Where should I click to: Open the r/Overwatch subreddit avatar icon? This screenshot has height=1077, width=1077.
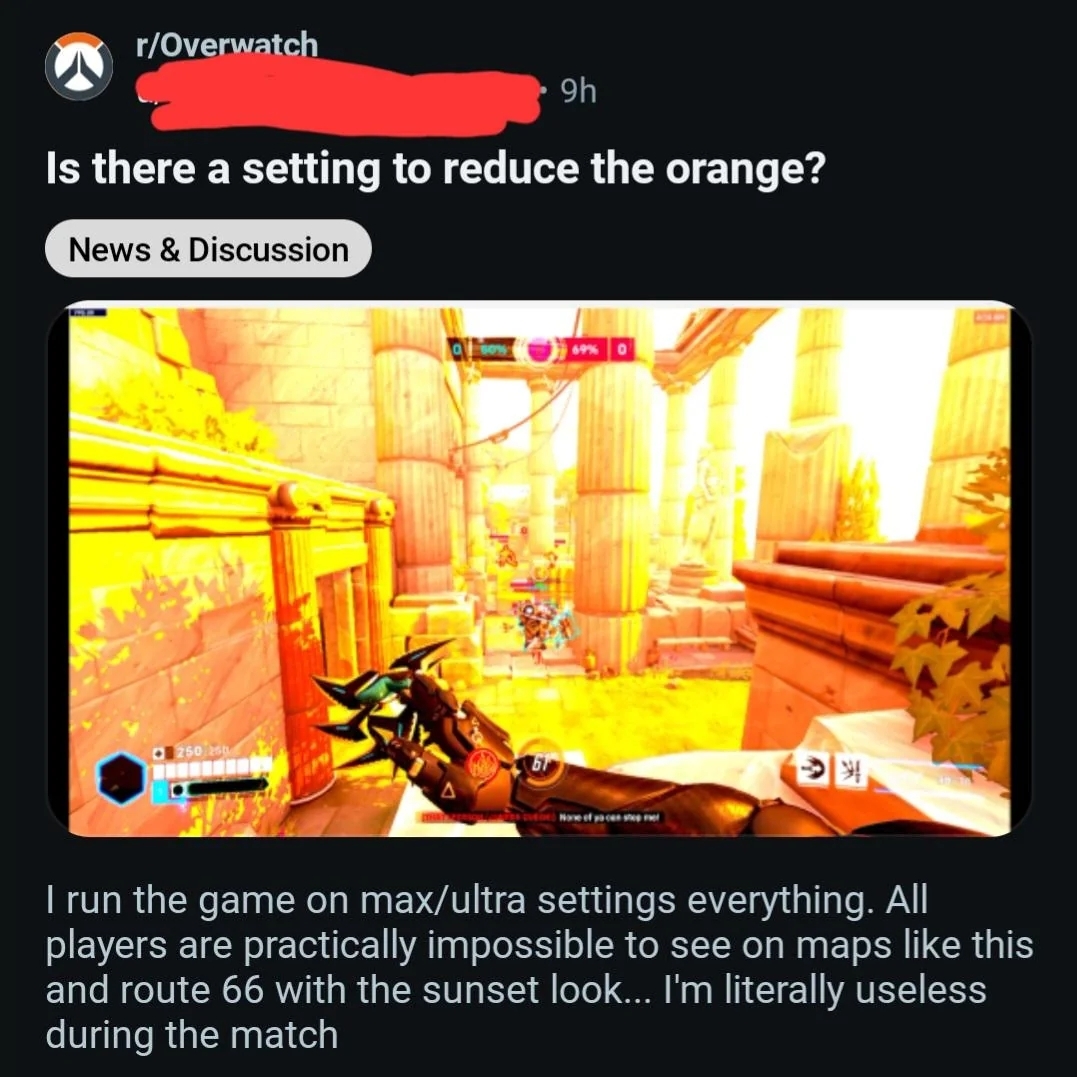[79, 66]
